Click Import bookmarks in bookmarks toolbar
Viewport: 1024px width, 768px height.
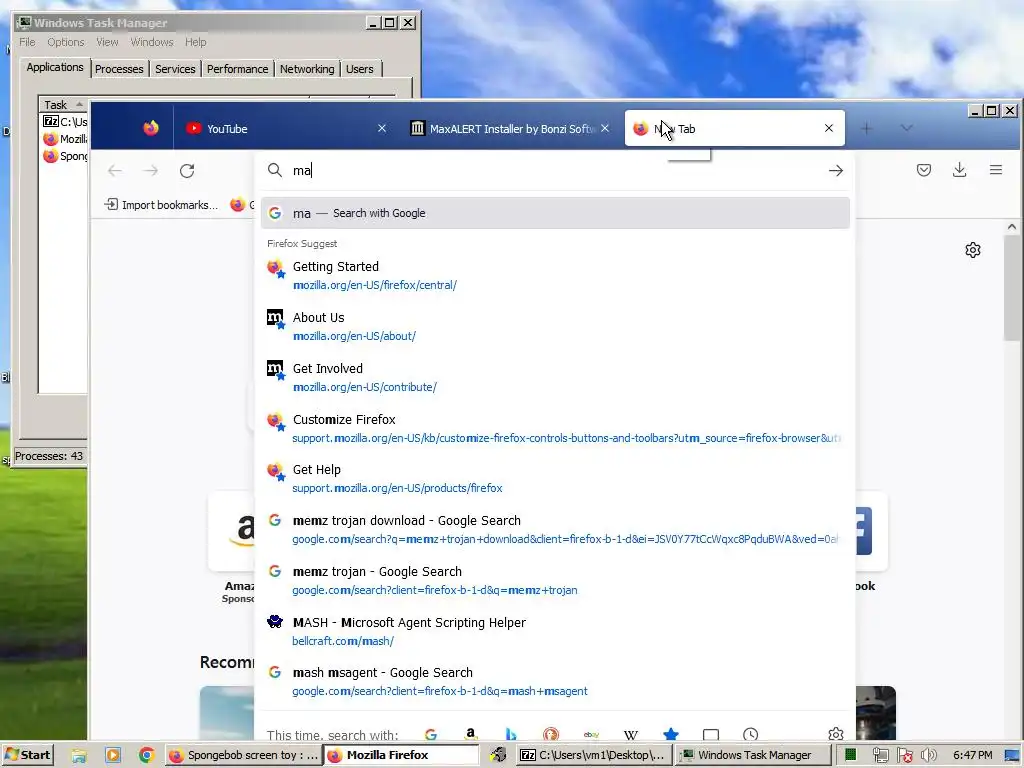pyautogui.click(x=161, y=205)
